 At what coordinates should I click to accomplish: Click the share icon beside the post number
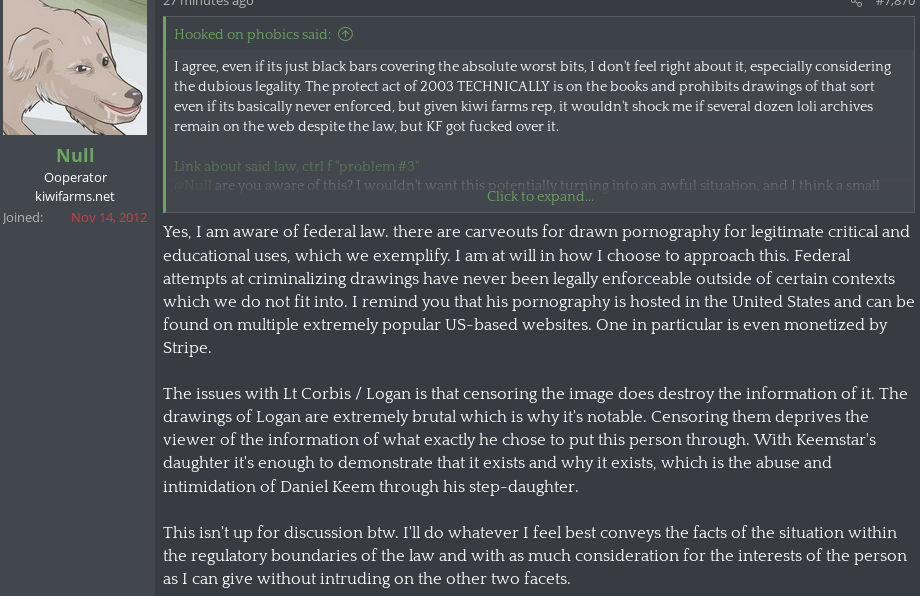coord(856,3)
